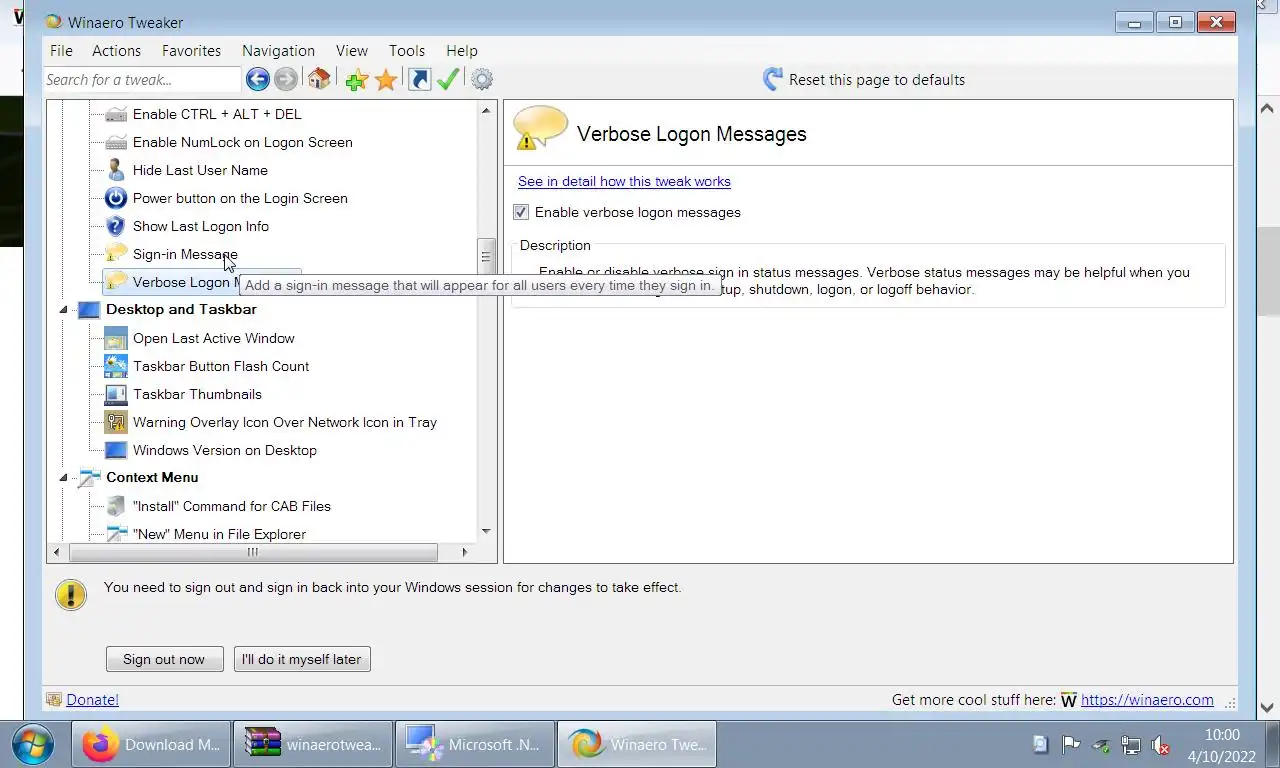Open the Favorites menu
Screen dimensions: 1280x768
(191, 51)
